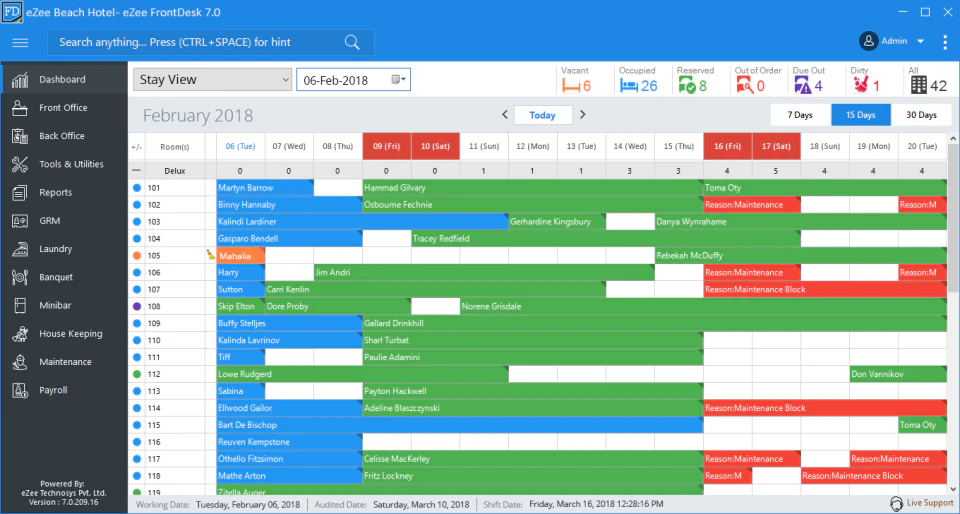Collapse the Delux room type row

coord(137,171)
